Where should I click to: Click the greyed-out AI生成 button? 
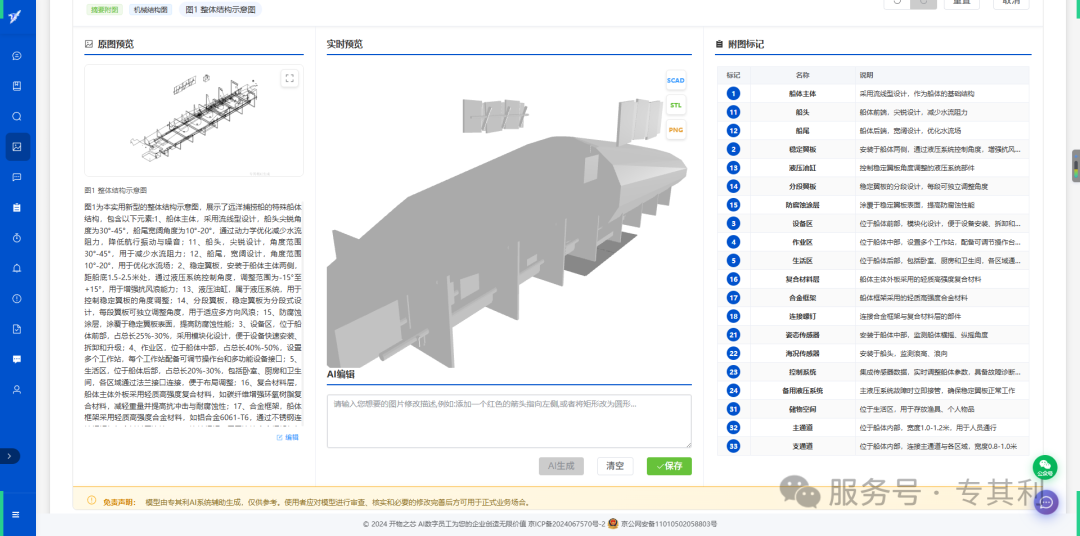561,466
